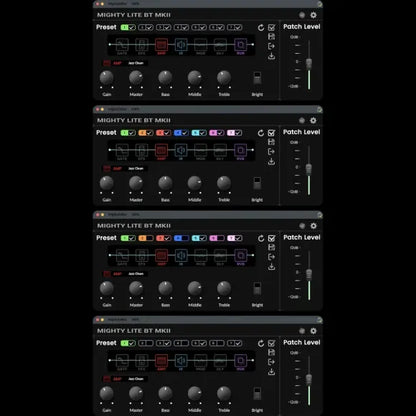This screenshot has height=416, width=416.
Task: Select the GATE block in the second window
Action: pos(122,150)
